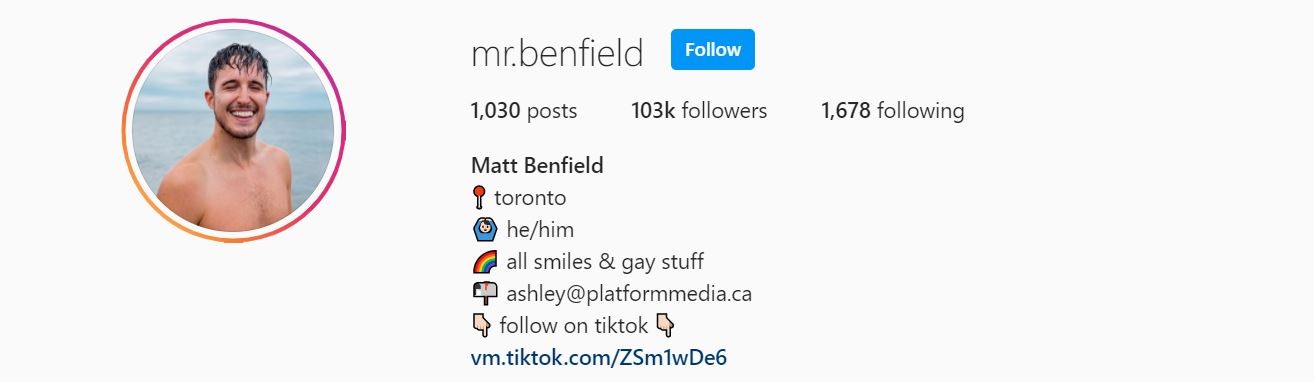Select the mr.benfield username heading
Screen dimensions: 1314x382
557,53
